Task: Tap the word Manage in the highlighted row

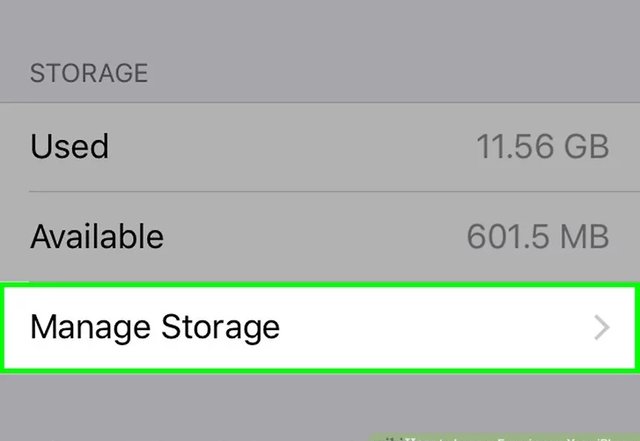Action: 91,327
